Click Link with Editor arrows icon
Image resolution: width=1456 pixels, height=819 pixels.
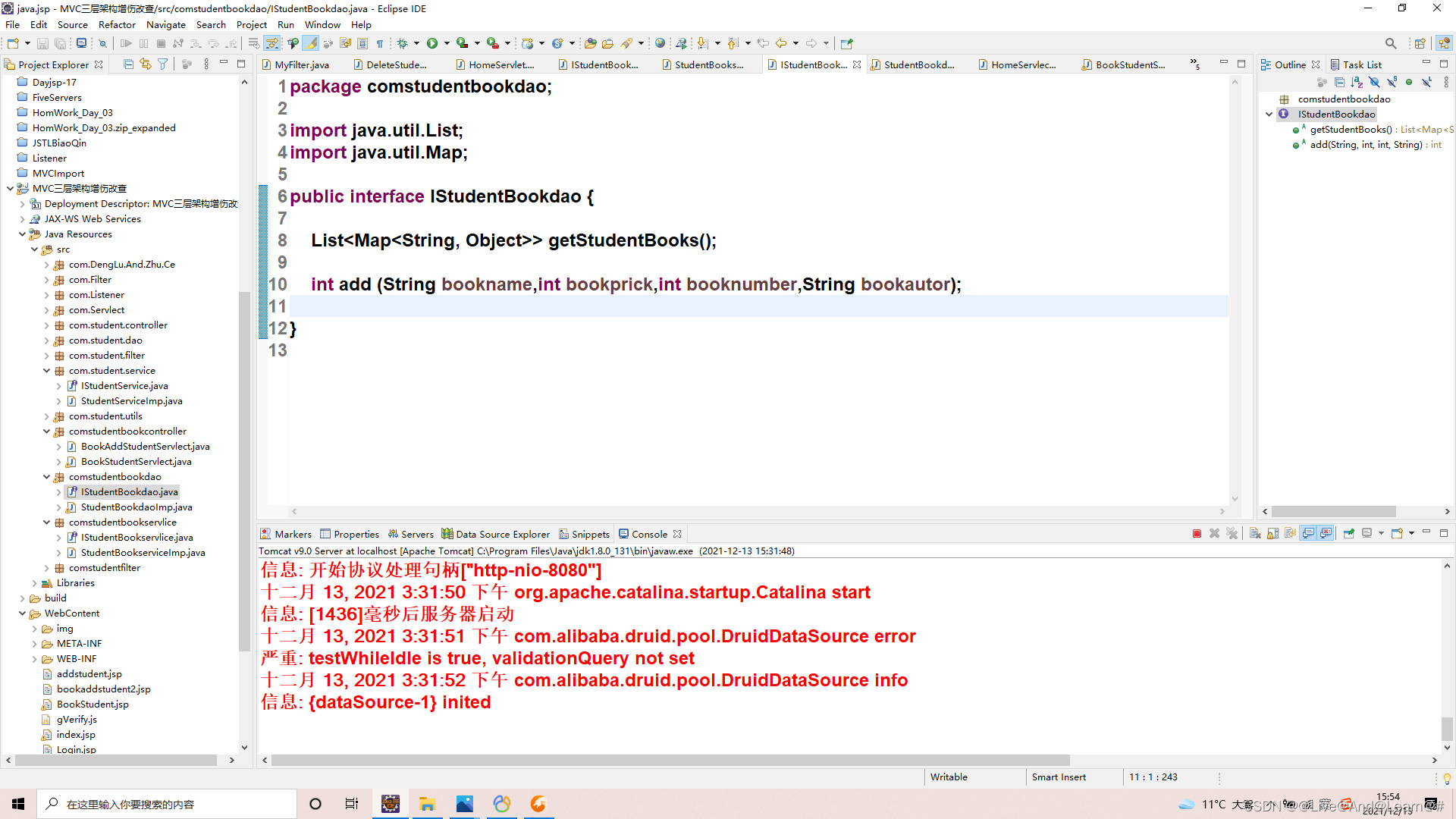point(146,64)
